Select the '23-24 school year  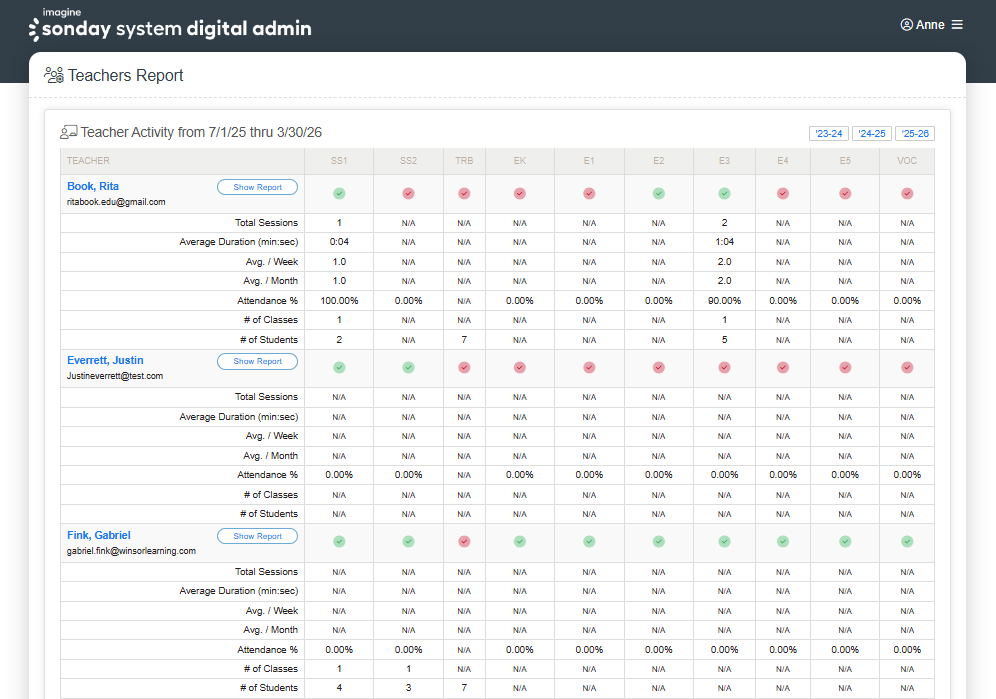click(830, 133)
